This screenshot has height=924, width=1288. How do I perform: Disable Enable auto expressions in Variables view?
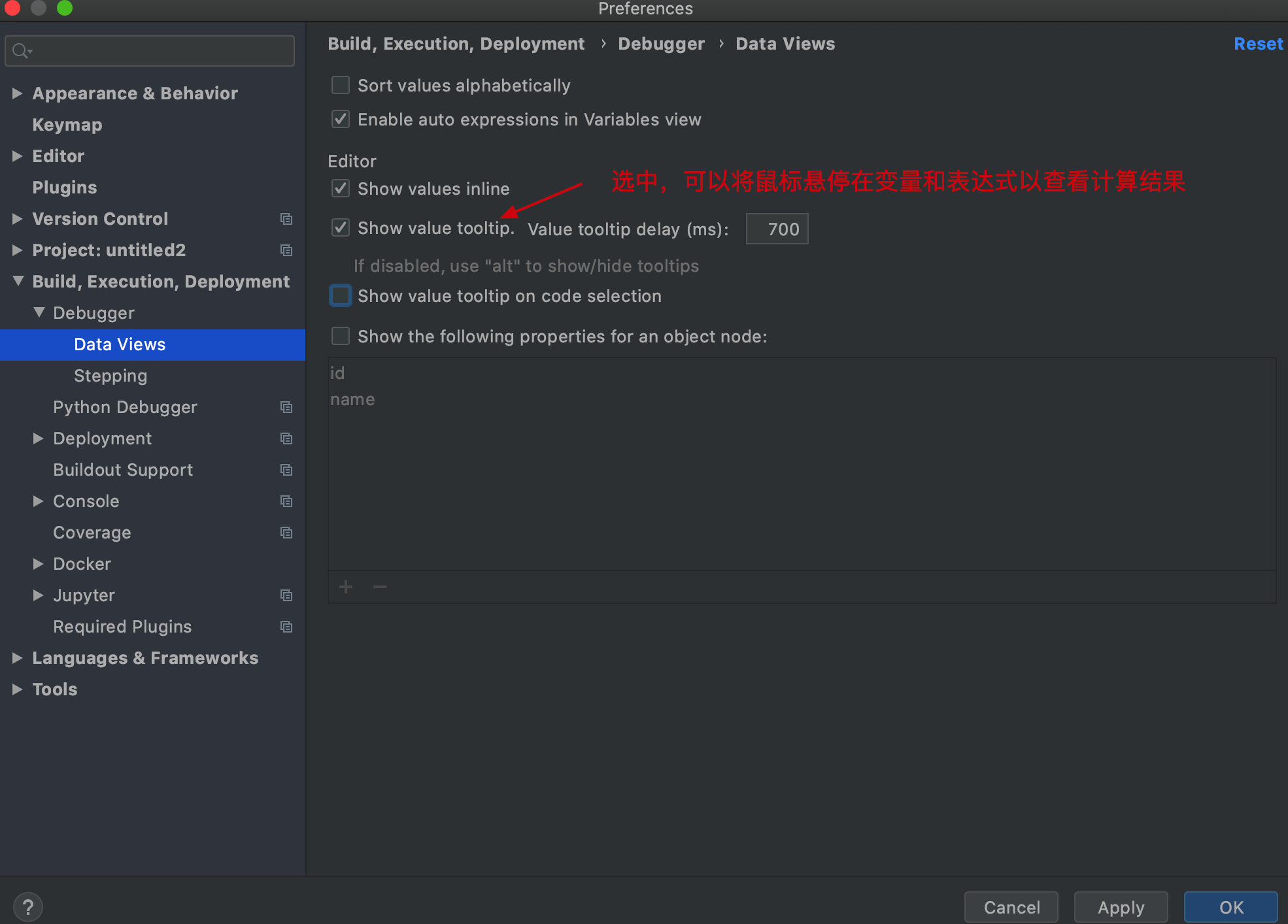341,120
